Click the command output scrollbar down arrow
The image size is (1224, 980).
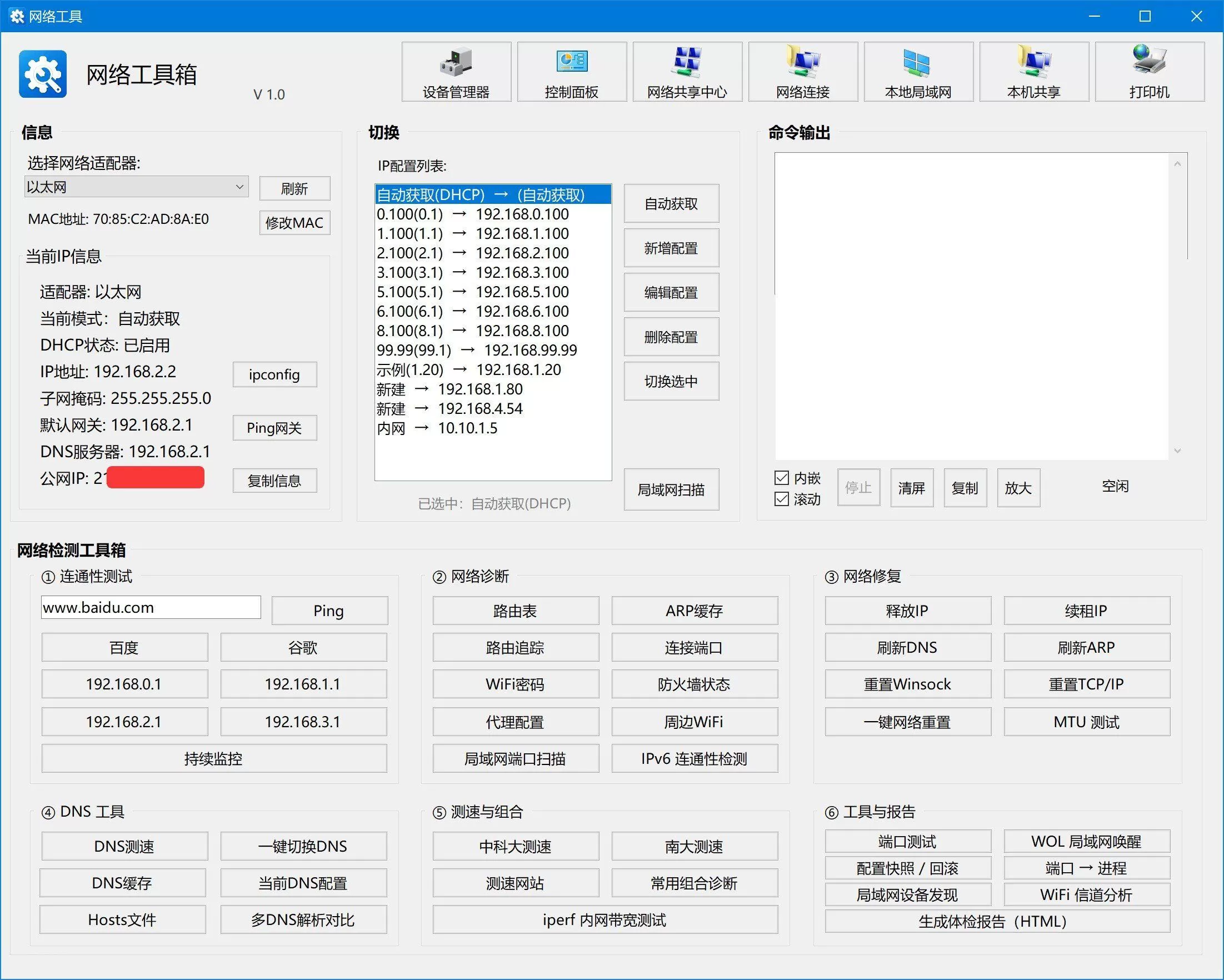coord(1177,451)
